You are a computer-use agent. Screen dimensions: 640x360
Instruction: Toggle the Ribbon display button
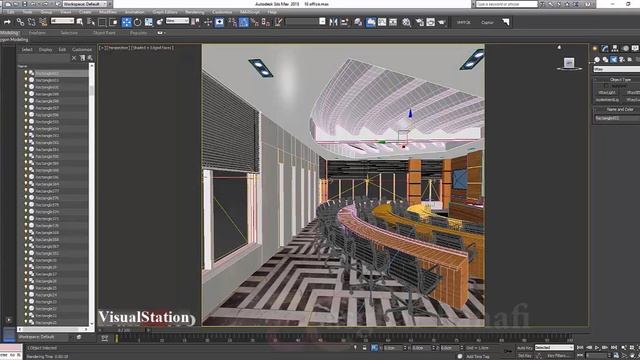[x=371, y=22]
